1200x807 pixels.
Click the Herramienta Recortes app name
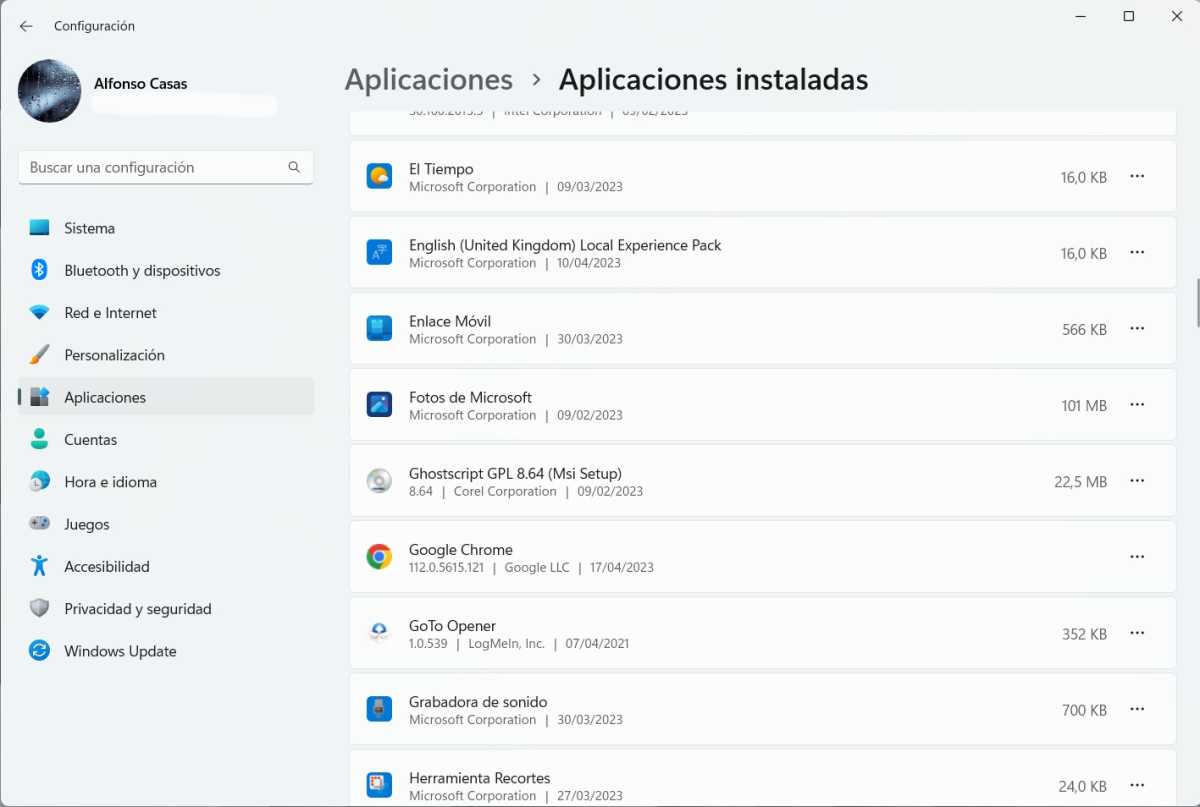[479, 778]
